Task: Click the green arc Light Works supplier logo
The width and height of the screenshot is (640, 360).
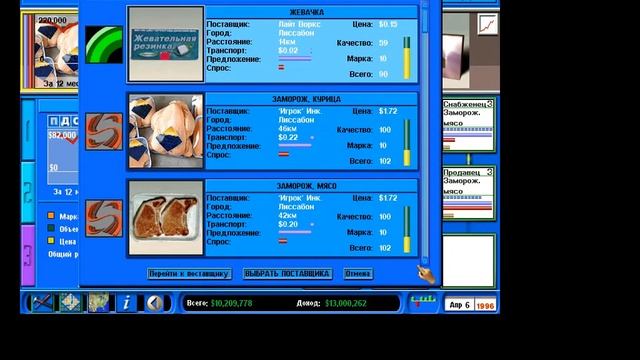Action: tap(104, 44)
